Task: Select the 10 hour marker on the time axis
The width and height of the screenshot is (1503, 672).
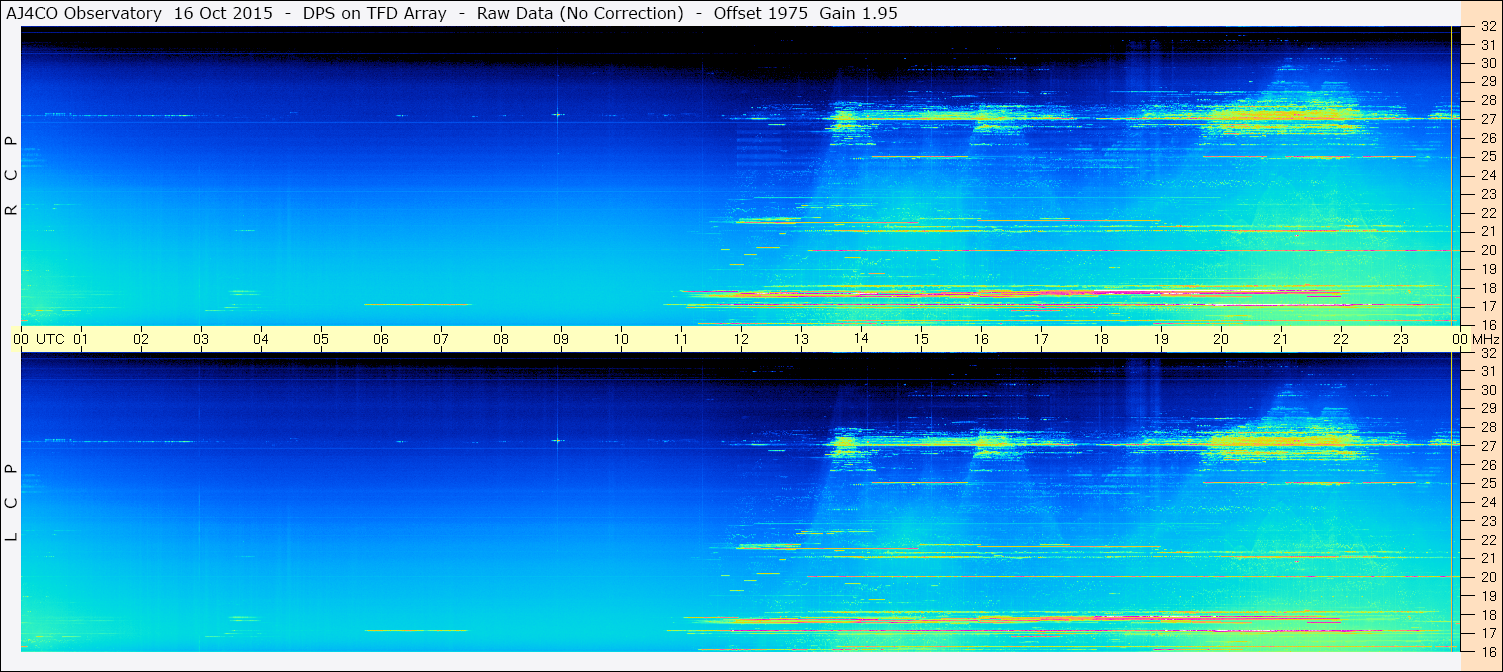Action: click(621, 339)
